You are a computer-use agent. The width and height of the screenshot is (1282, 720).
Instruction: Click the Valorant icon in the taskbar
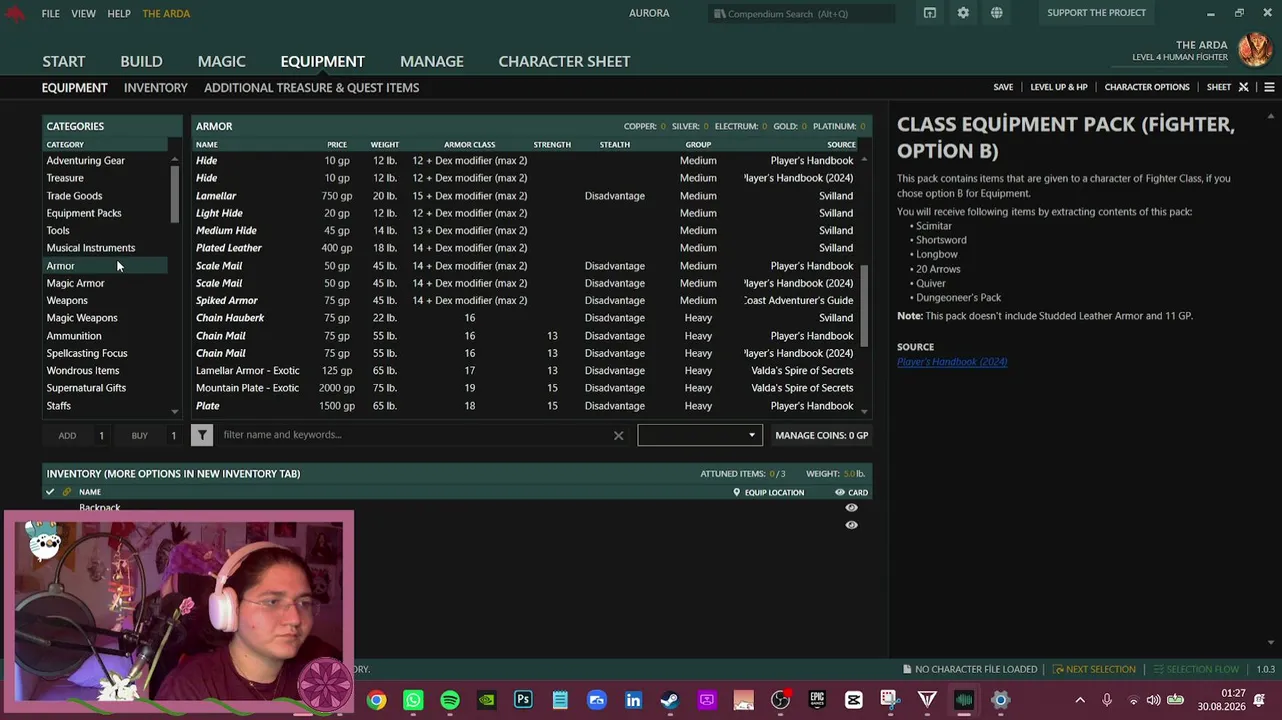[x=927, y=700]
